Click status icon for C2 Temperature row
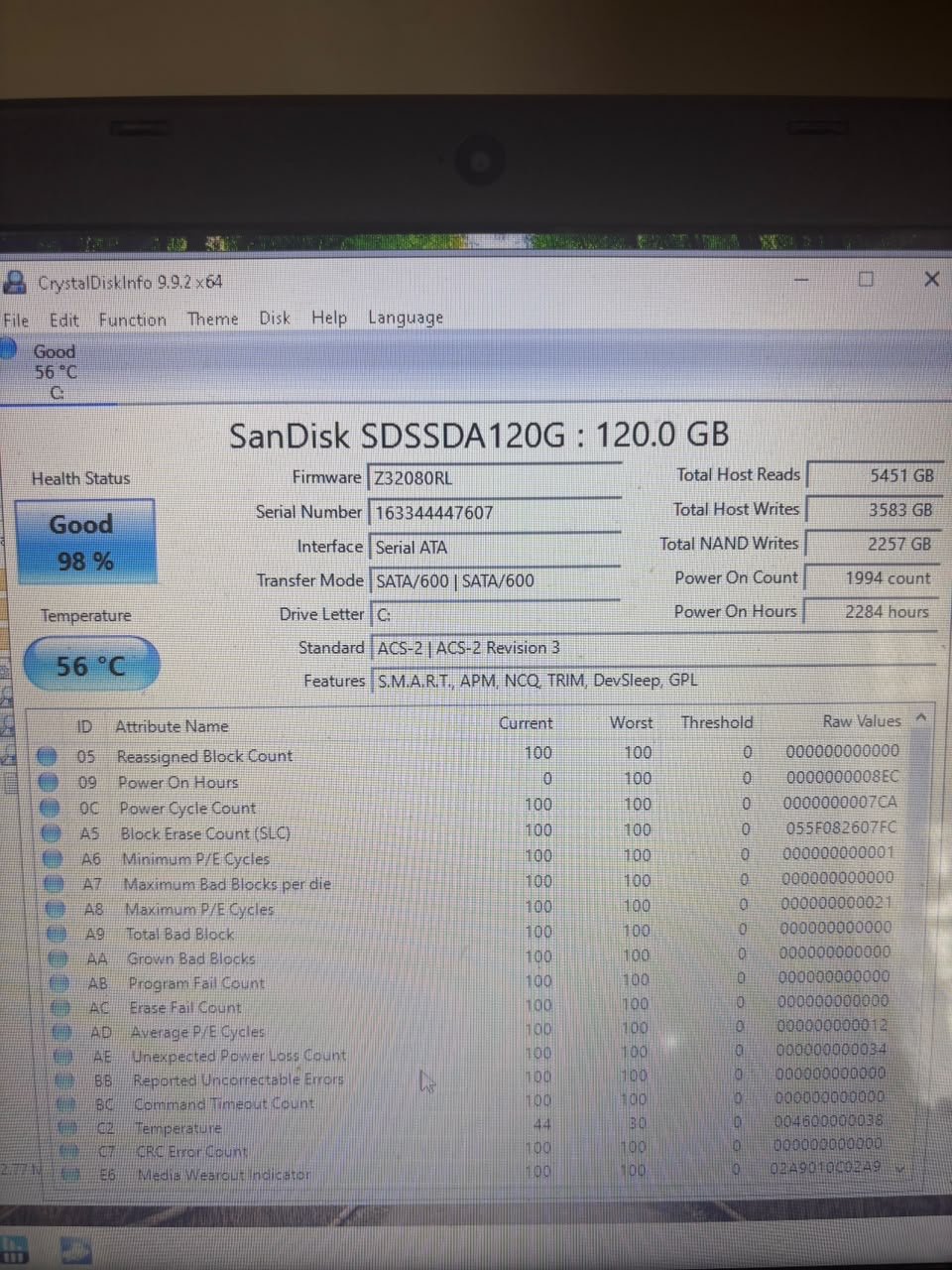The image size is (952, 1270). pyautogui.click(x=67, y=1128)
